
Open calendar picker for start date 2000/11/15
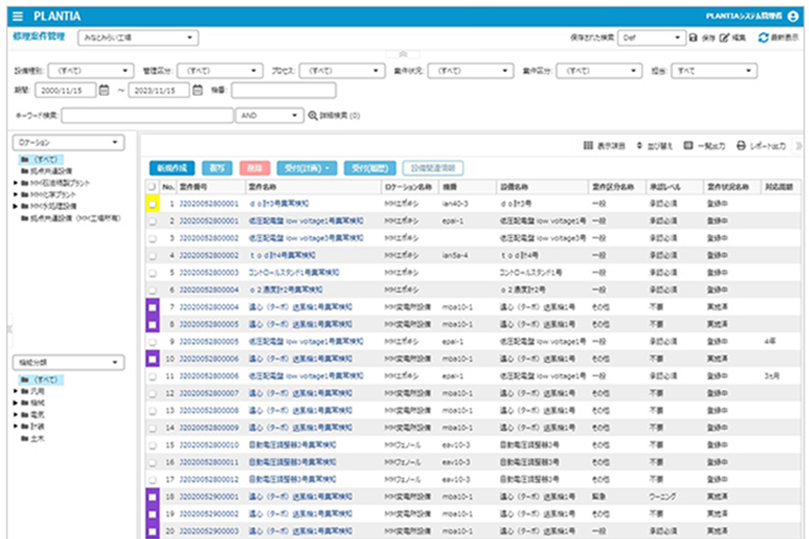coord(104,90)
